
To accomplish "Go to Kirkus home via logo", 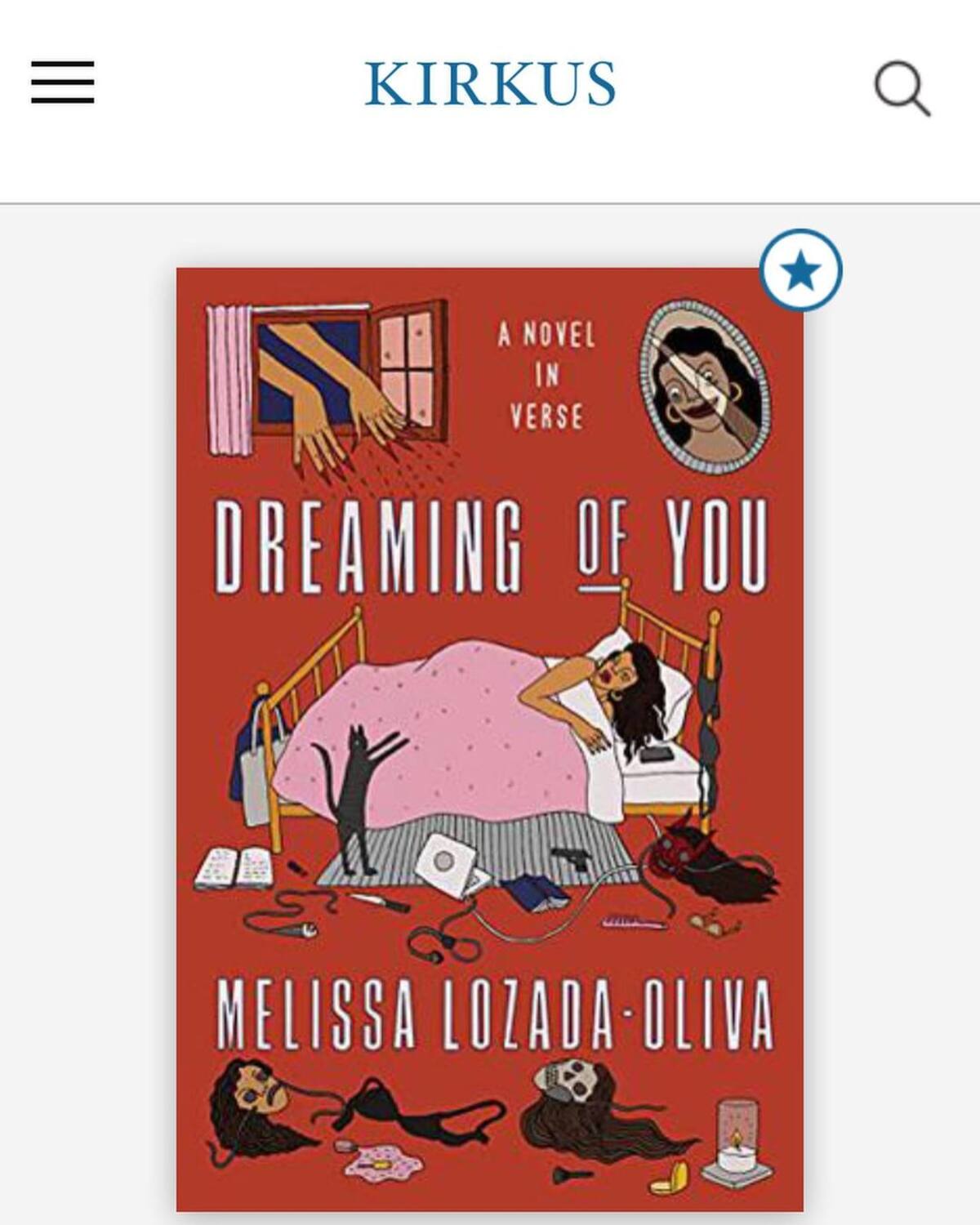I will [490, 83].
